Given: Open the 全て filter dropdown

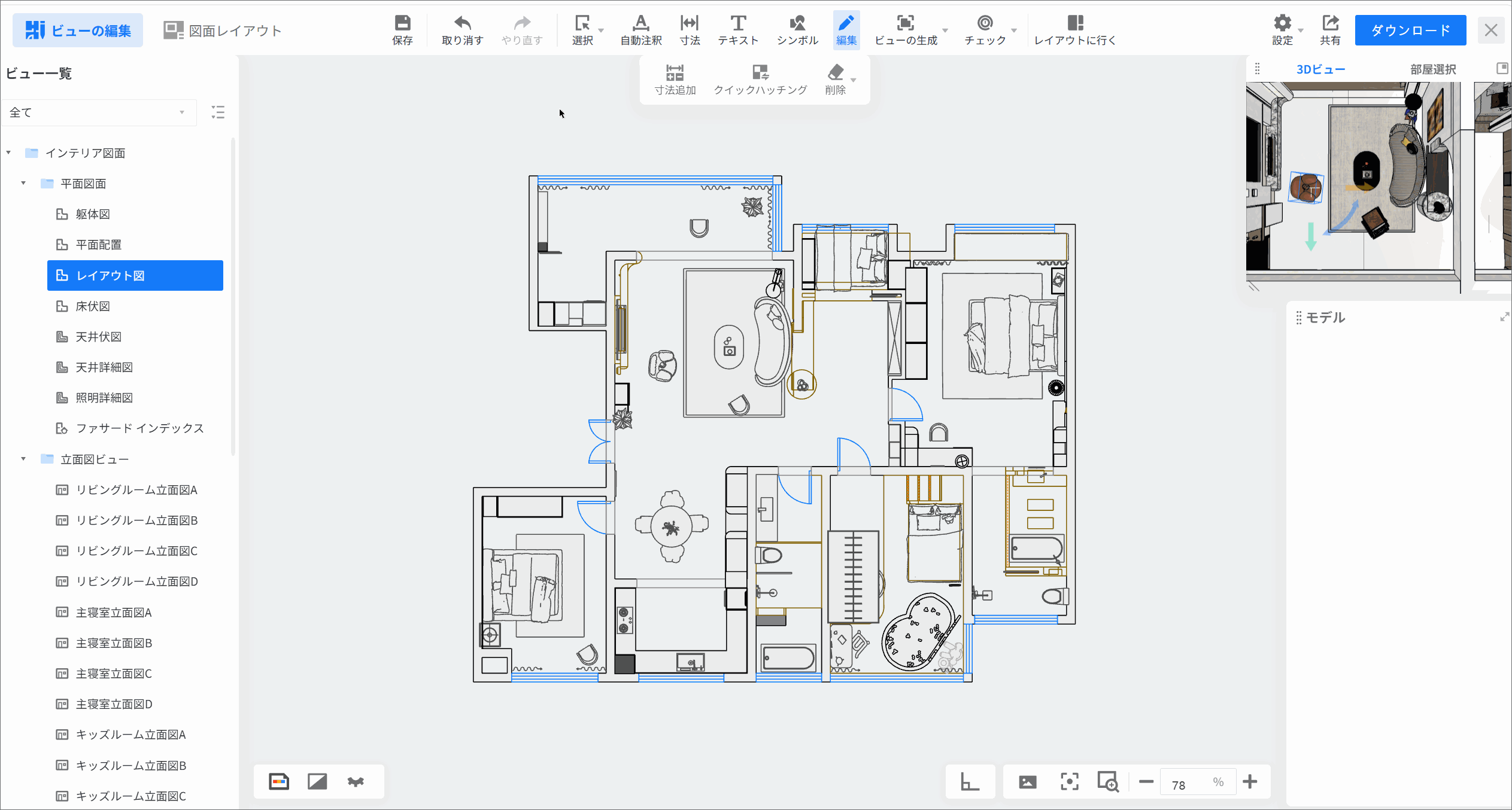Looking at the screenshot, I should pyautogui.click(x=99, y=112).
